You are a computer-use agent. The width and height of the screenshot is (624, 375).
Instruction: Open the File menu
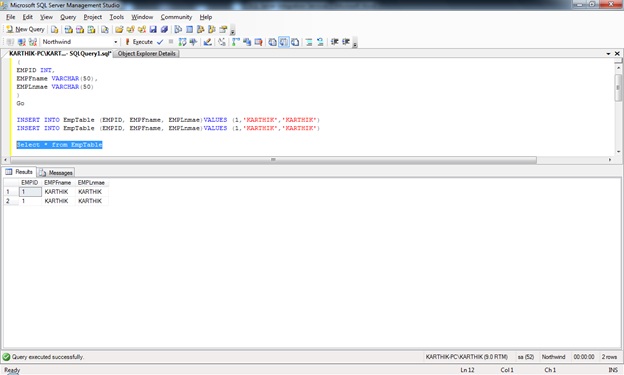(x=10, y=17)
